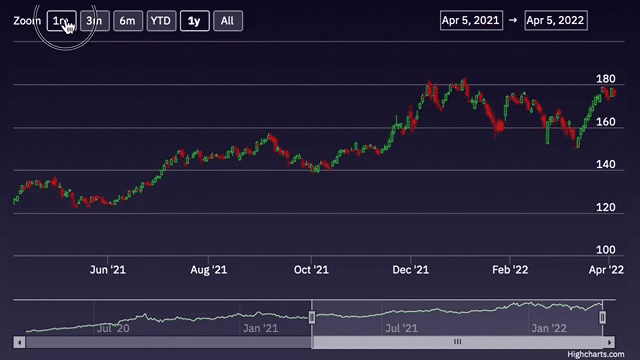Click the candlesticks near Oct '21 low
640x360 pixels.
click(x=316, y=168)
